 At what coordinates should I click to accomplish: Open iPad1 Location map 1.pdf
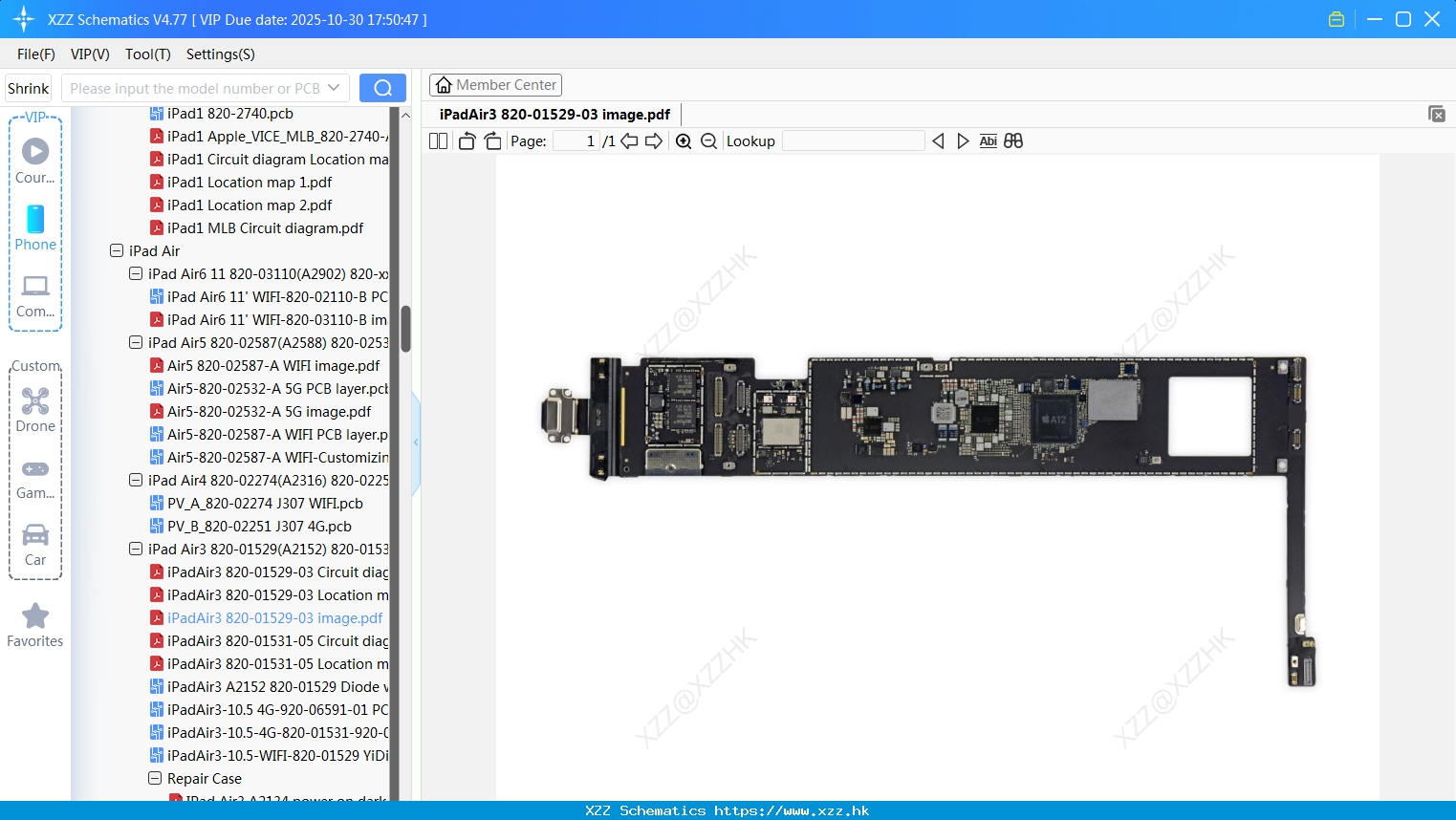click(250, 183)
